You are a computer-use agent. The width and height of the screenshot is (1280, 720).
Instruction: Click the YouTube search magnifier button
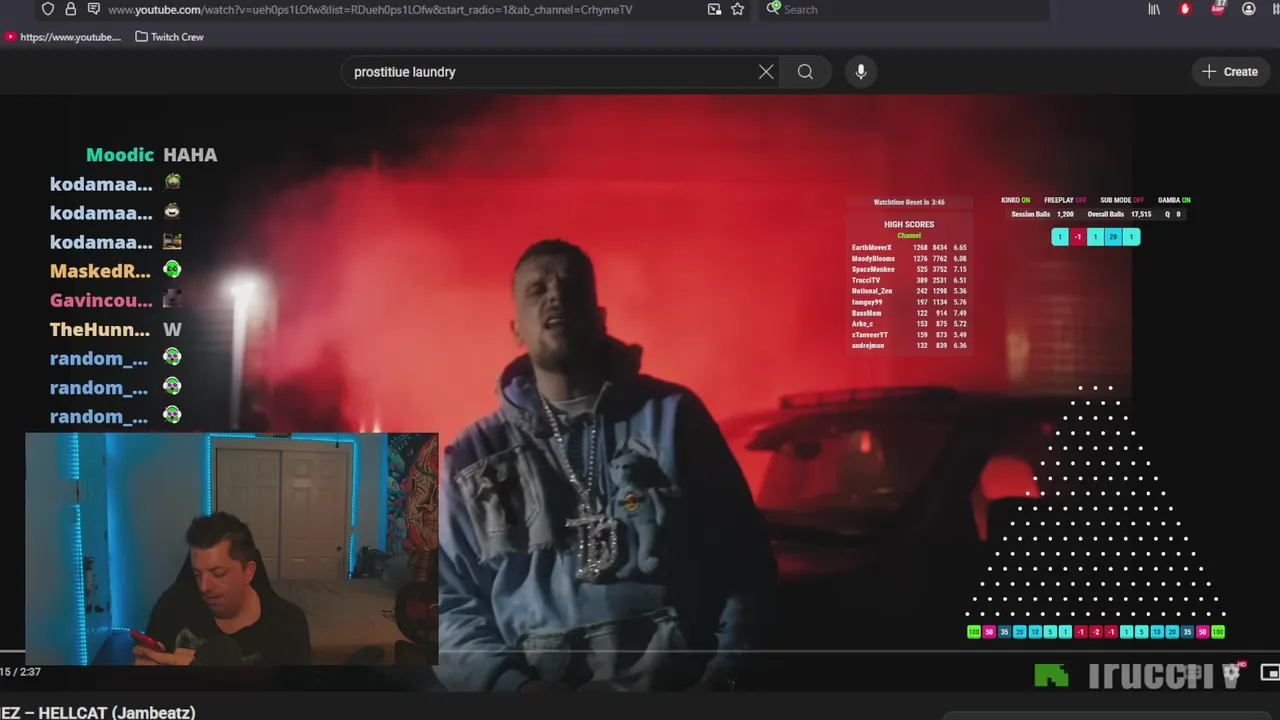point(805,72)
